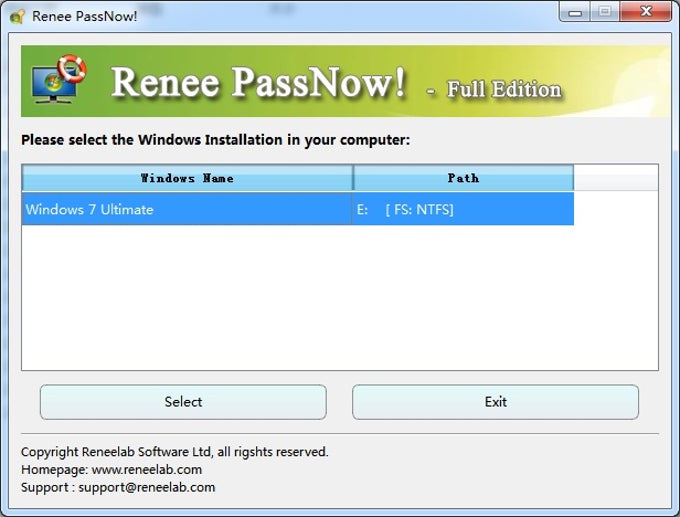Screen dimensions: 680x517
Task: Click the Full Edition banner text
Action: click(504, 89)
